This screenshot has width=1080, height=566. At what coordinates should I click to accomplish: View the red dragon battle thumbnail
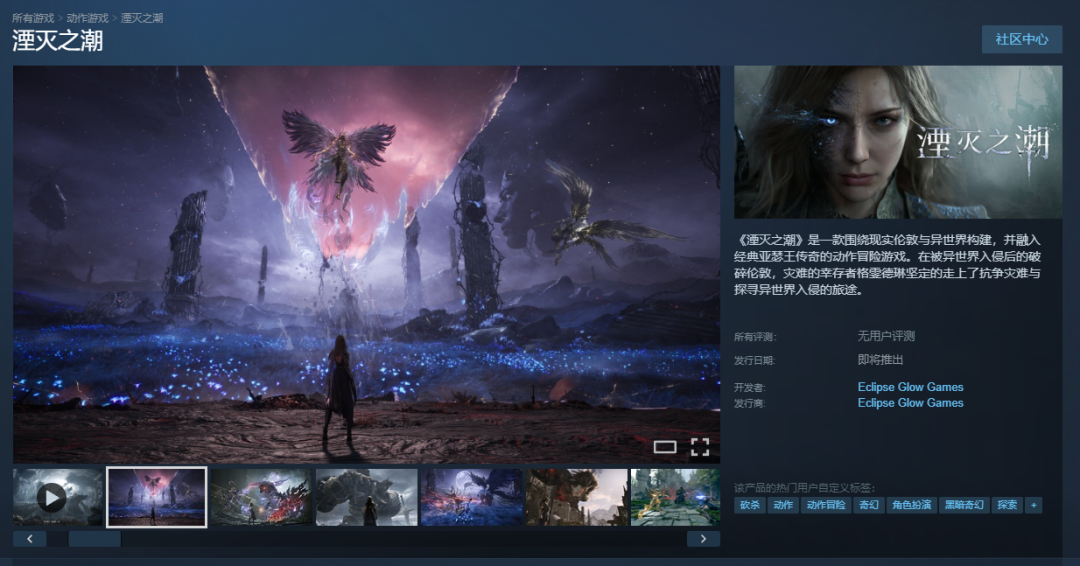[261, 497]
